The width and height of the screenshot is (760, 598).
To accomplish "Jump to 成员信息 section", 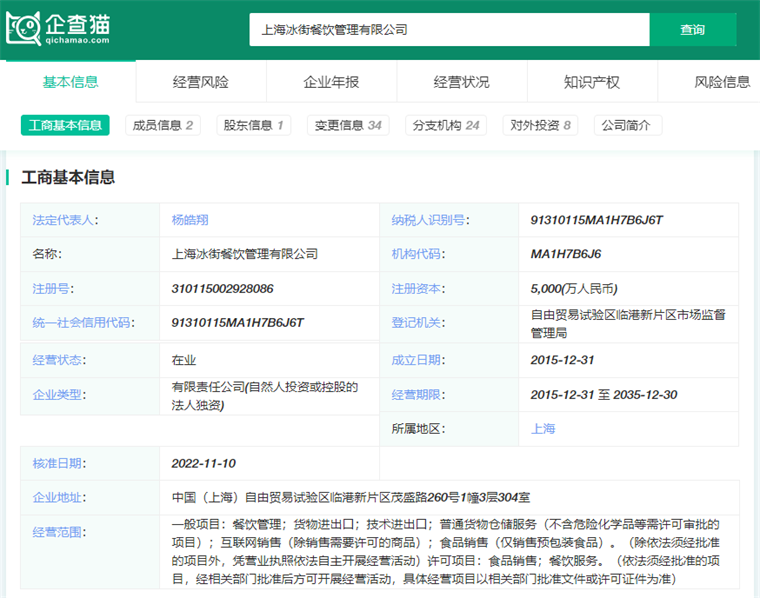I will [x=162, y=125].
